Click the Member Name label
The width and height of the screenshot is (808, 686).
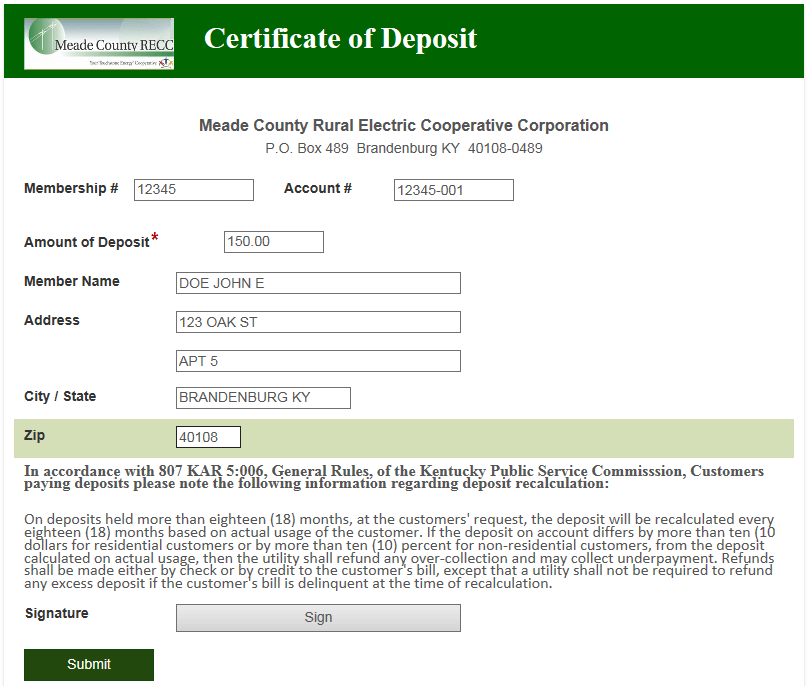(x=72, y=281)
